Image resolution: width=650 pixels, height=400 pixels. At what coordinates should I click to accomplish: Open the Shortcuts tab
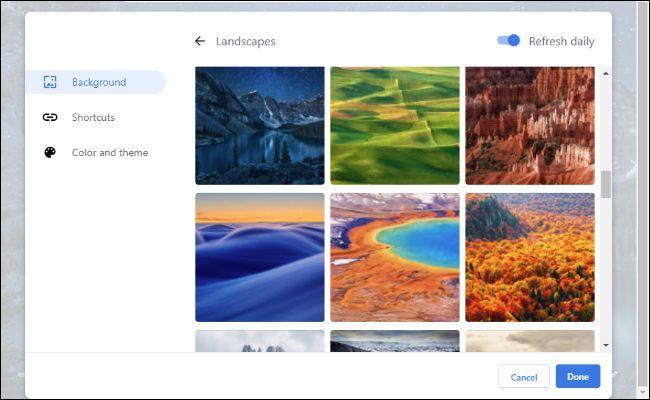(95, 117)
